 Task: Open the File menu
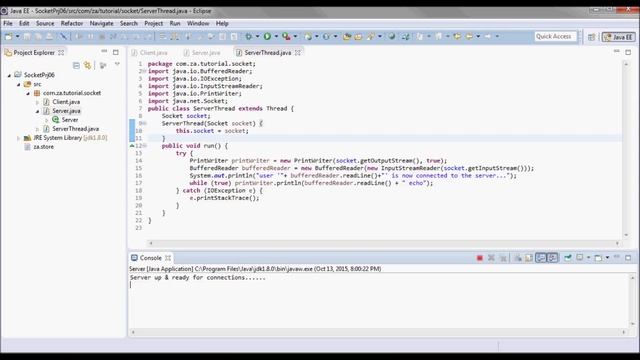pos(8,23)
